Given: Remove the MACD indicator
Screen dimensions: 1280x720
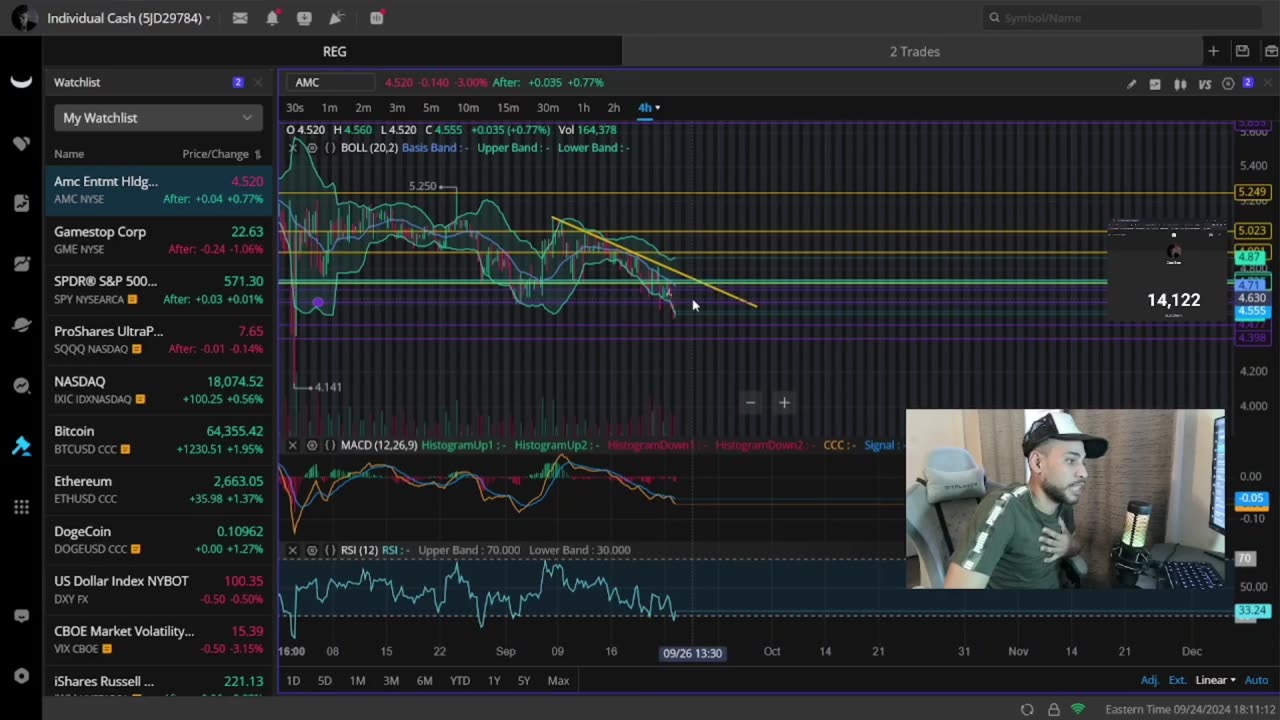Looking at the screenshot, I should click(293, 445).
